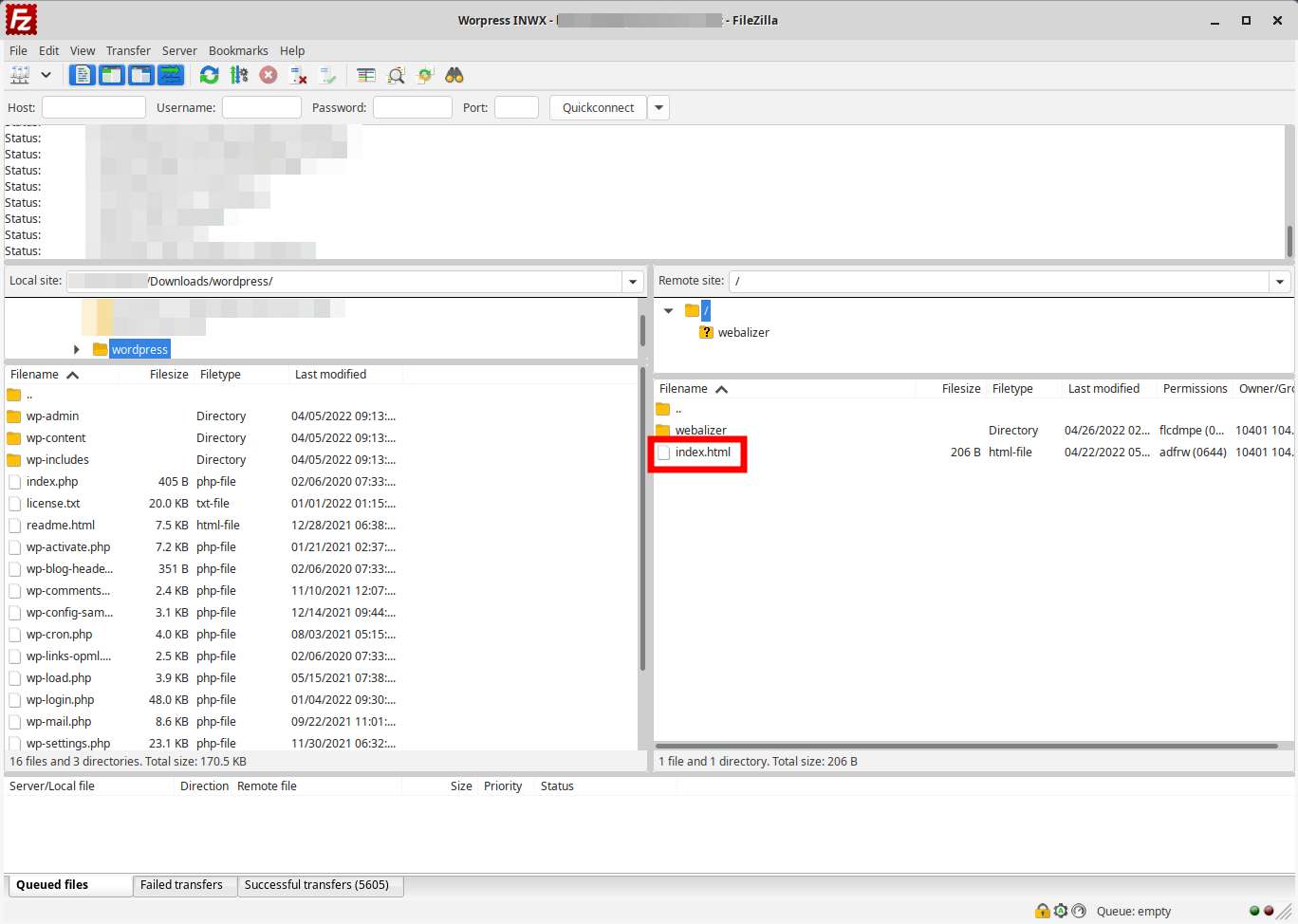Viewport: 1298px width, 924px height.
Task: Select wp-content folder in local list
Action: 56,438
